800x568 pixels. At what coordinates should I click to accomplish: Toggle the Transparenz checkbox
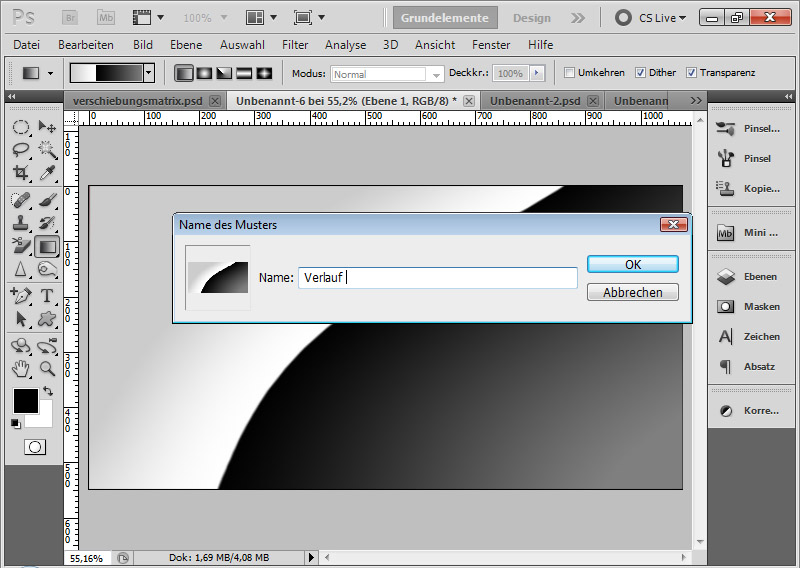tap(692, 73)
